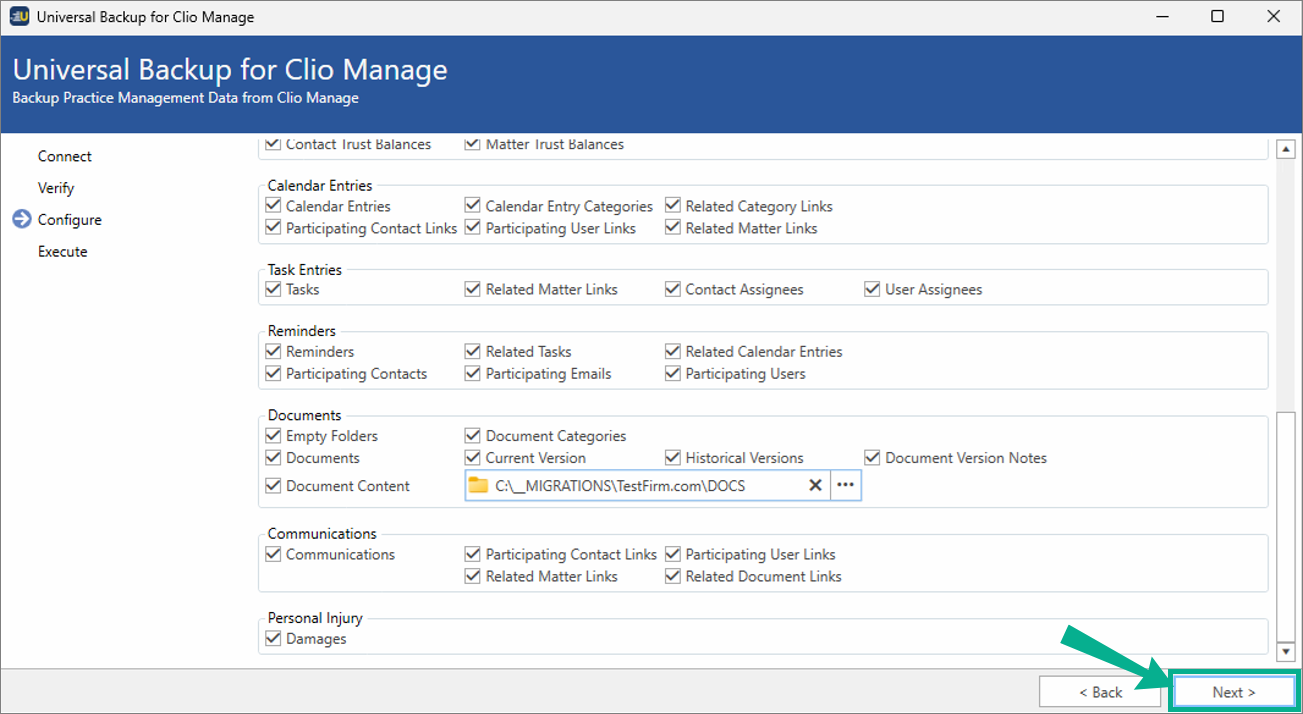Go to the Connect step
This screenshot has width=1303, height=714.
[x=65, y=156]
